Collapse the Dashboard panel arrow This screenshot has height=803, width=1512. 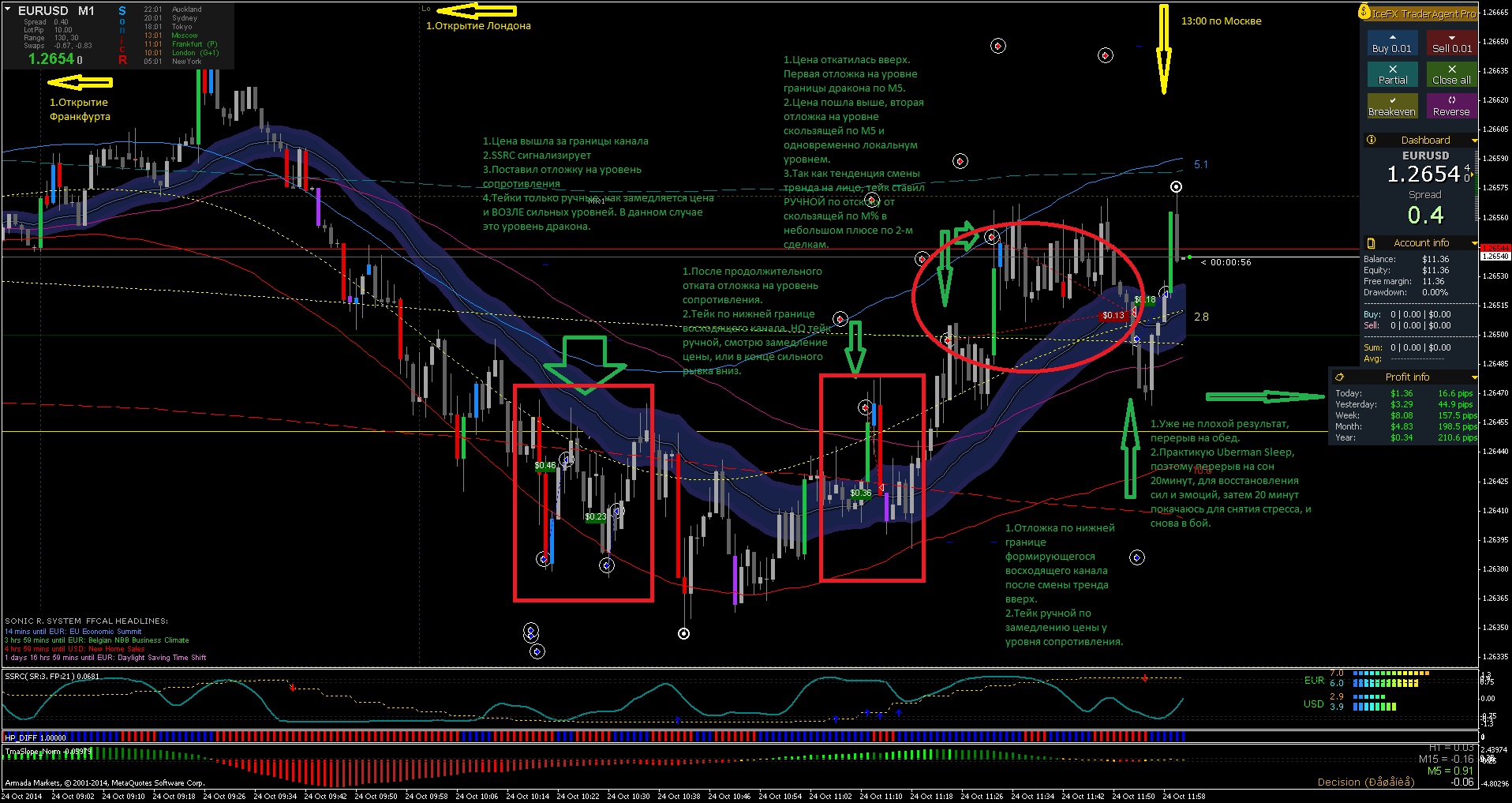point(1473,141)
